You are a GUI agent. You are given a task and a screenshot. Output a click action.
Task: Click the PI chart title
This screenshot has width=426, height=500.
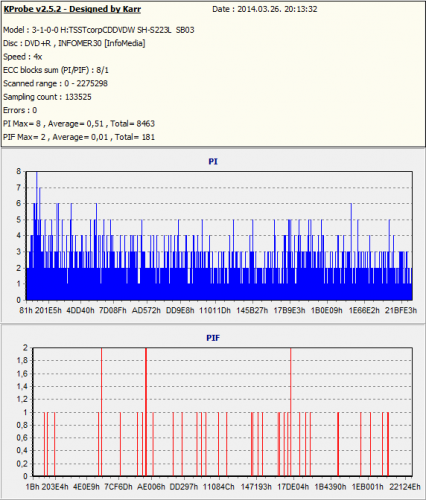click(213, 162)
